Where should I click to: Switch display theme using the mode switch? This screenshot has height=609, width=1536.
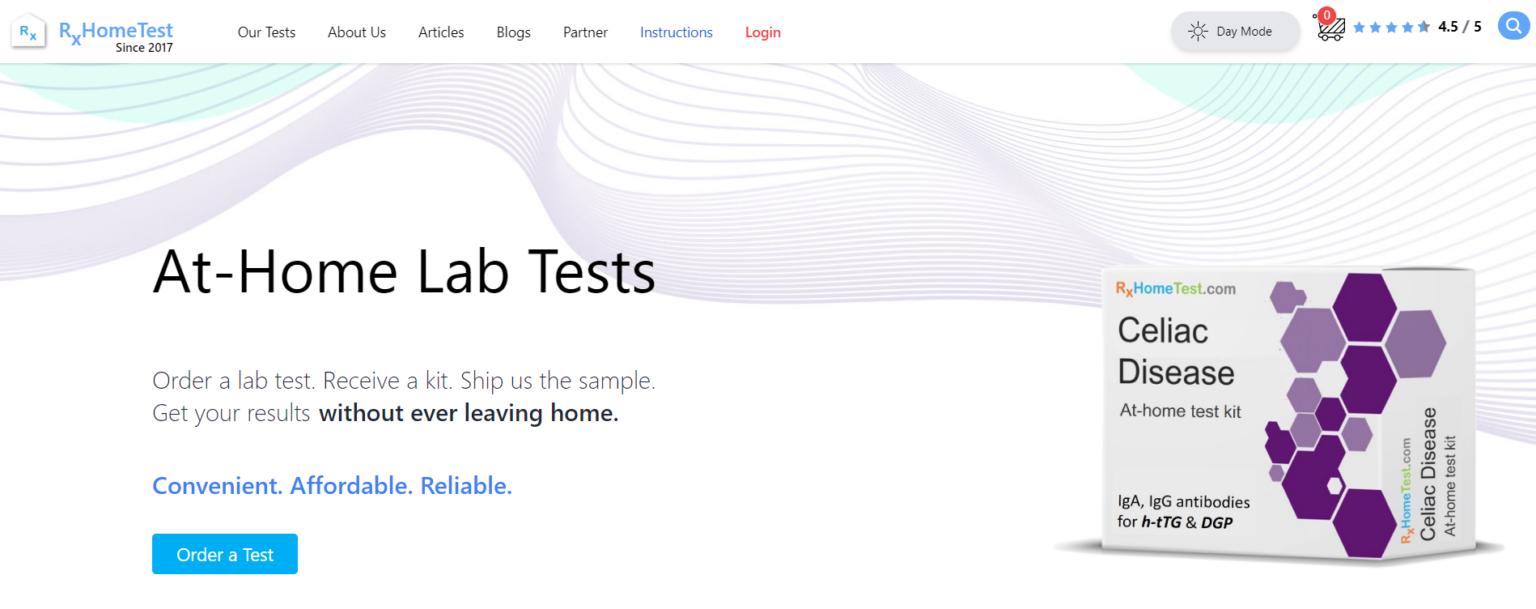[1235, 31]
